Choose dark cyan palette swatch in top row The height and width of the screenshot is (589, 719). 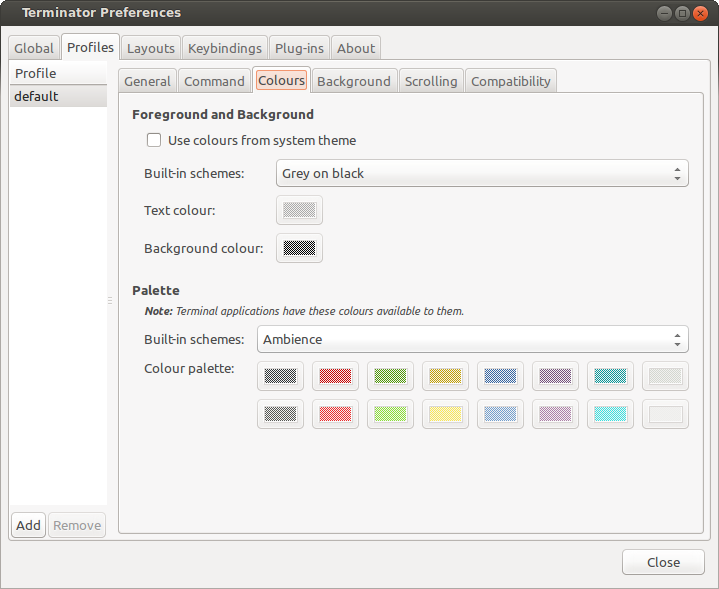[610, 376]
